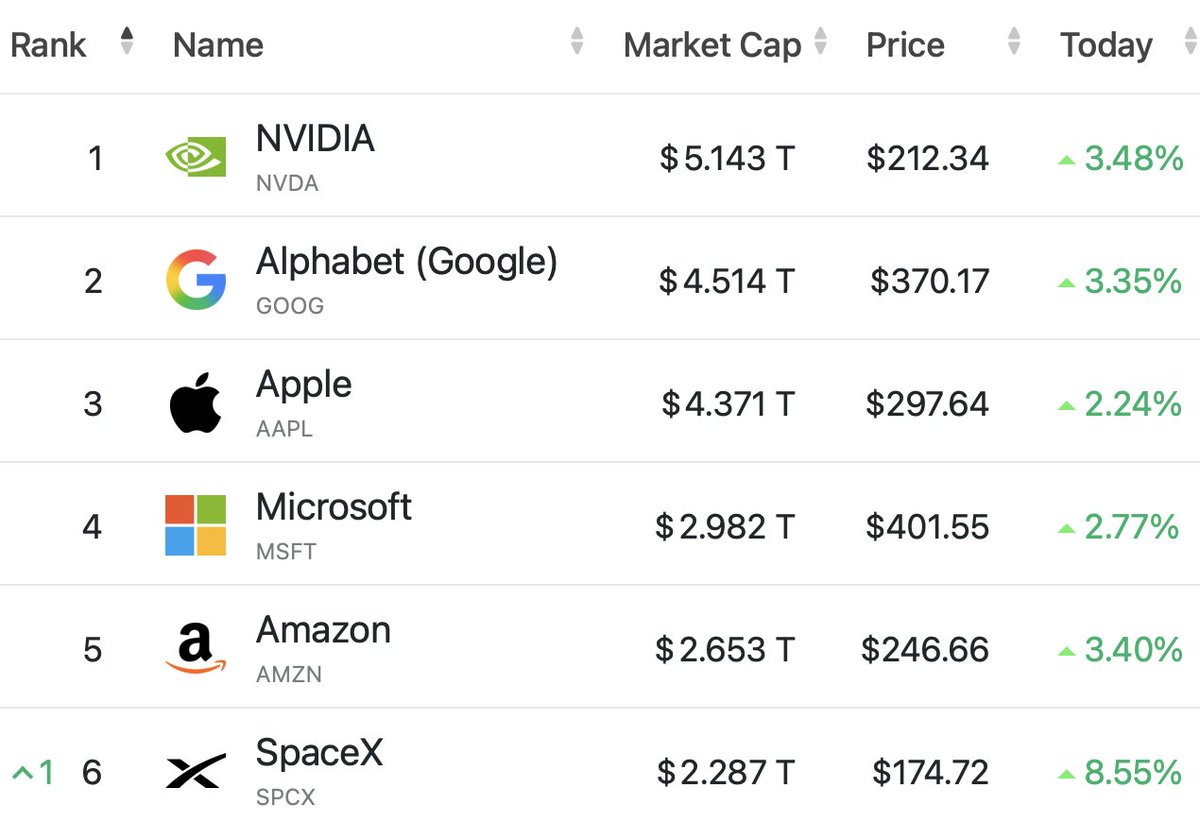Sort table using Rank column arrows
This screenshot has width=1200, height=822.
point(126,41)
